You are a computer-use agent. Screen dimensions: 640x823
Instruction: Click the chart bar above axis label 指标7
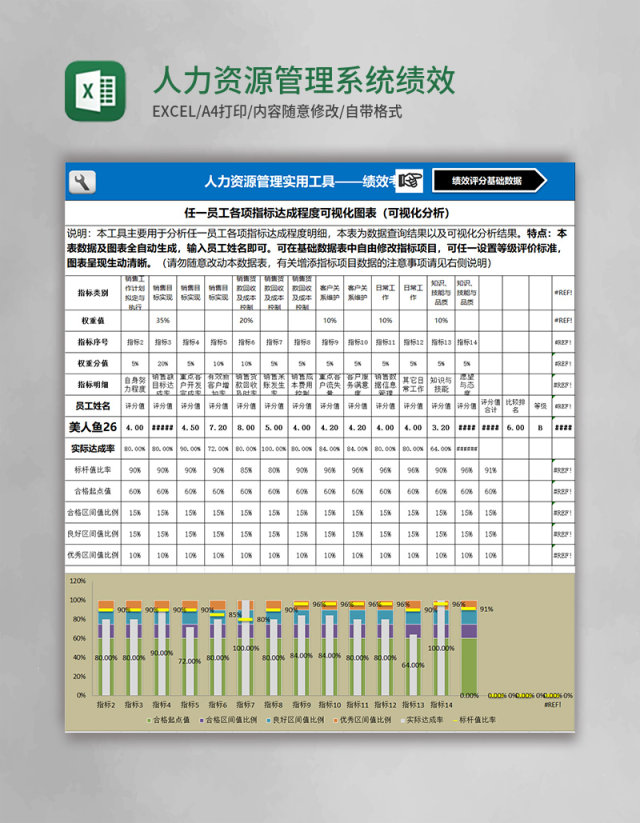(245, 648)
